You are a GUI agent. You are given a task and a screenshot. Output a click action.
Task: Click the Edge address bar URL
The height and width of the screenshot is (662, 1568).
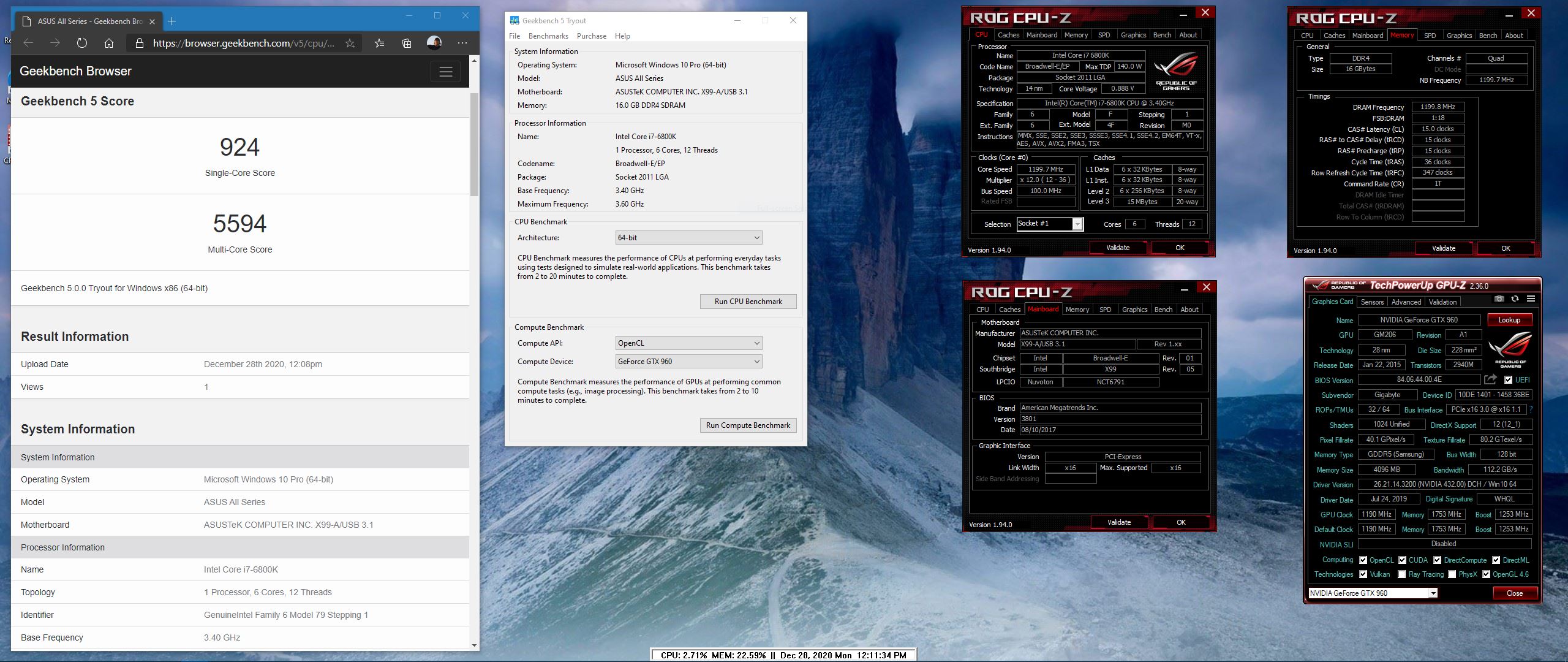[x=244, y=43]
